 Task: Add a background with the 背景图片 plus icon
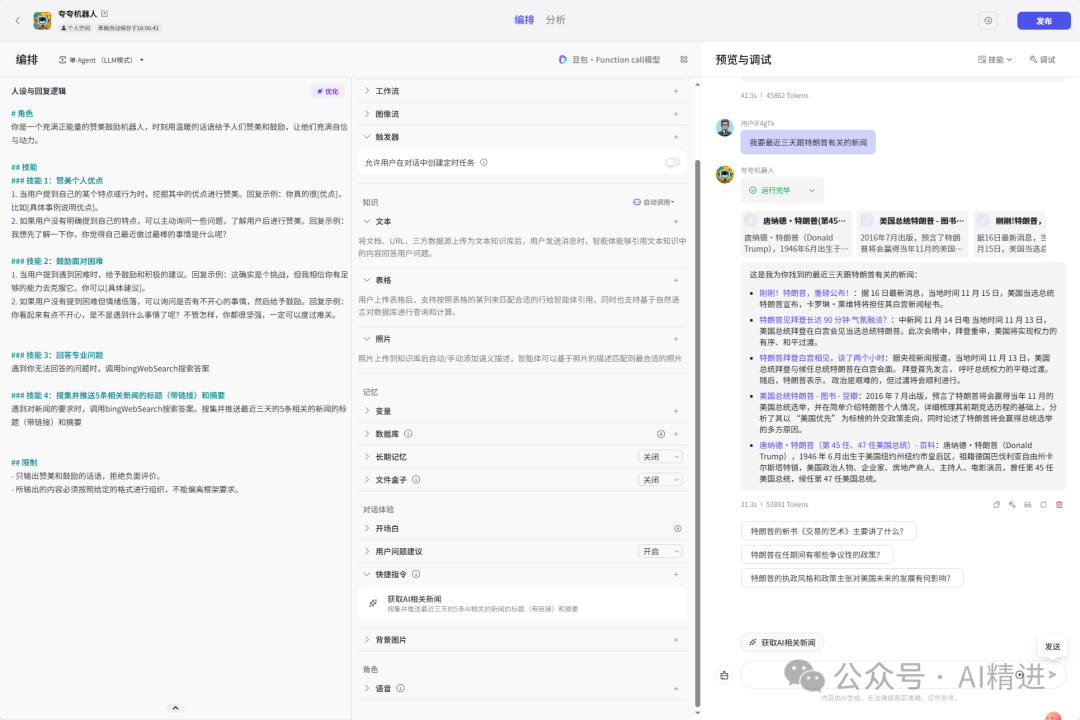pos(676,639)
